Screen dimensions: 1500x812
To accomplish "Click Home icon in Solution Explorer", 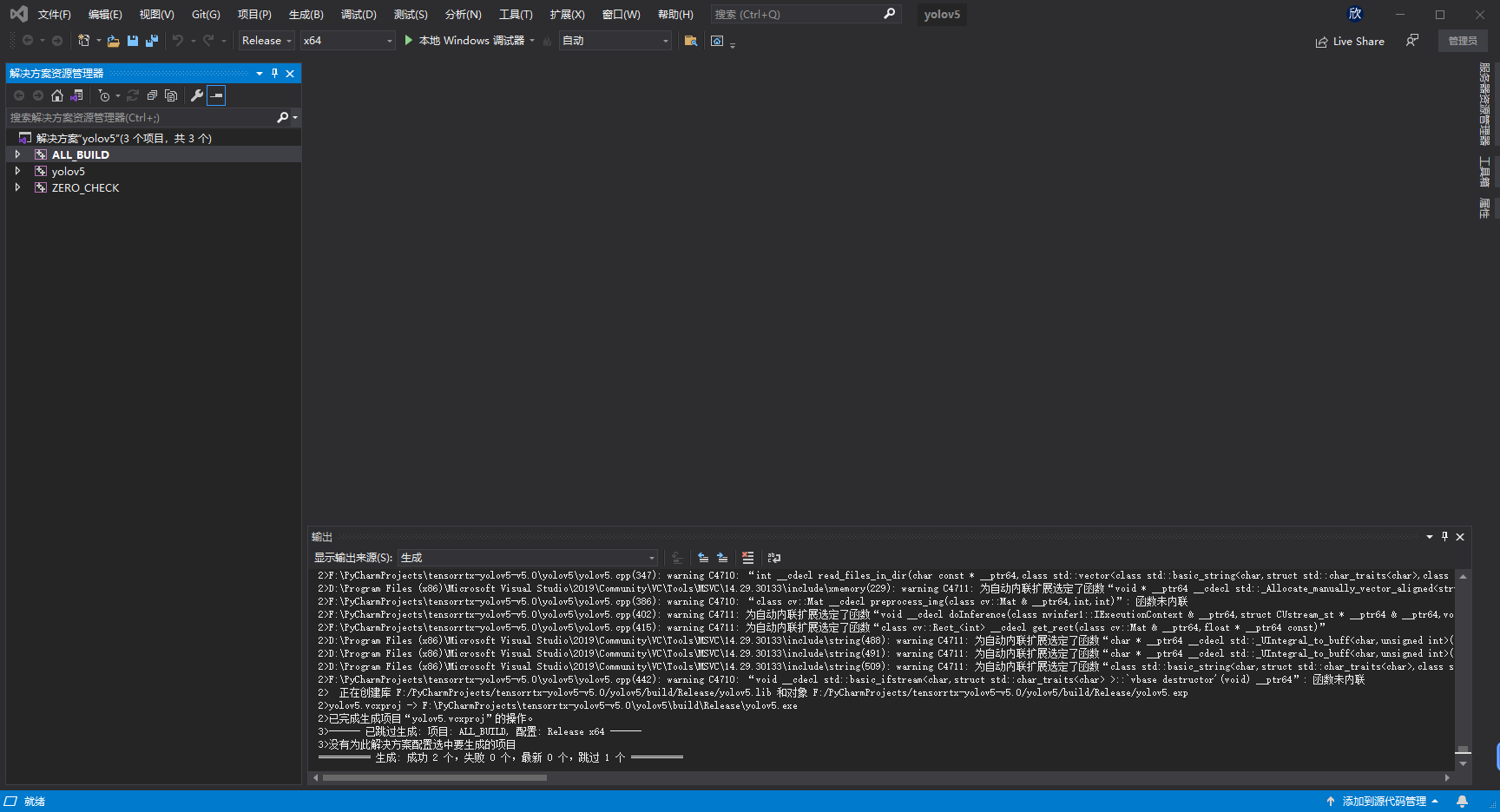I will tap(57, 95).
